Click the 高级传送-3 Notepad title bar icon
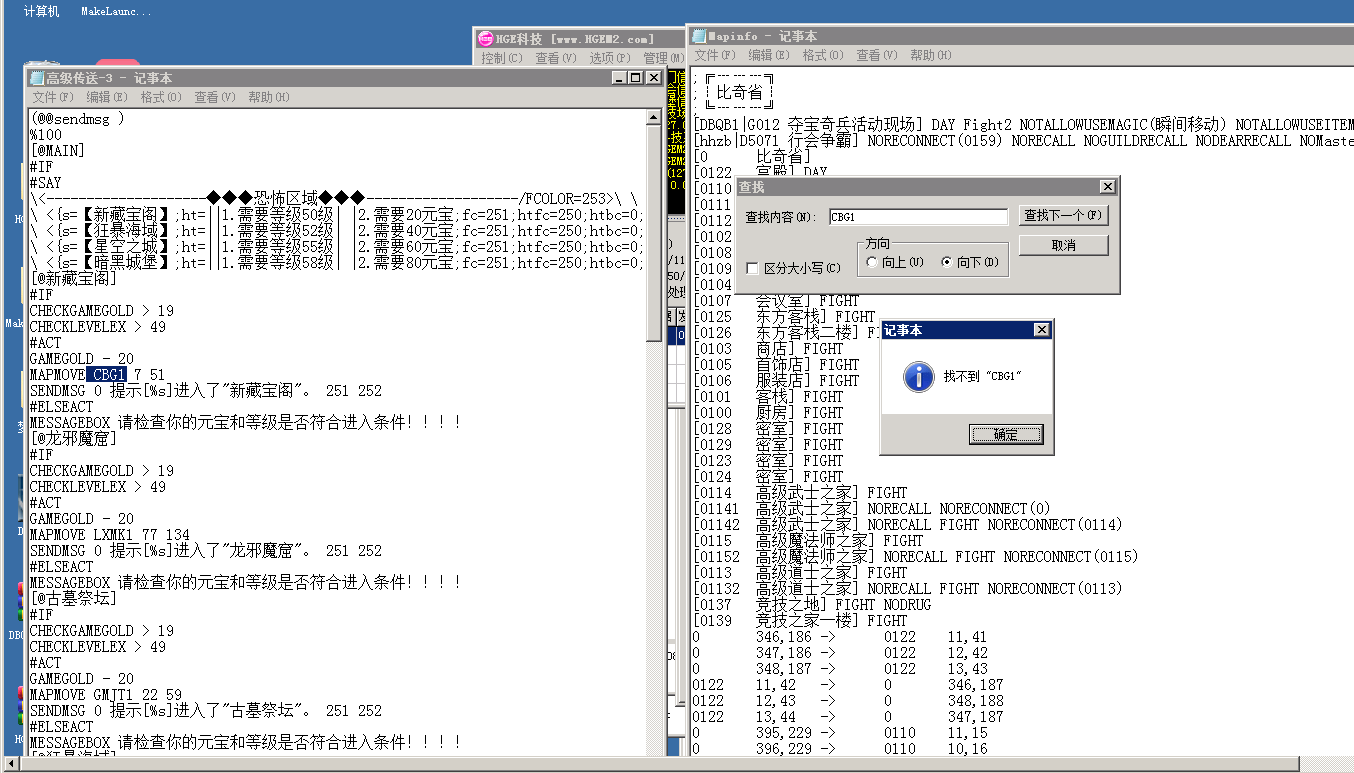This screenshot has width=1354, height=773. [37, 78]
